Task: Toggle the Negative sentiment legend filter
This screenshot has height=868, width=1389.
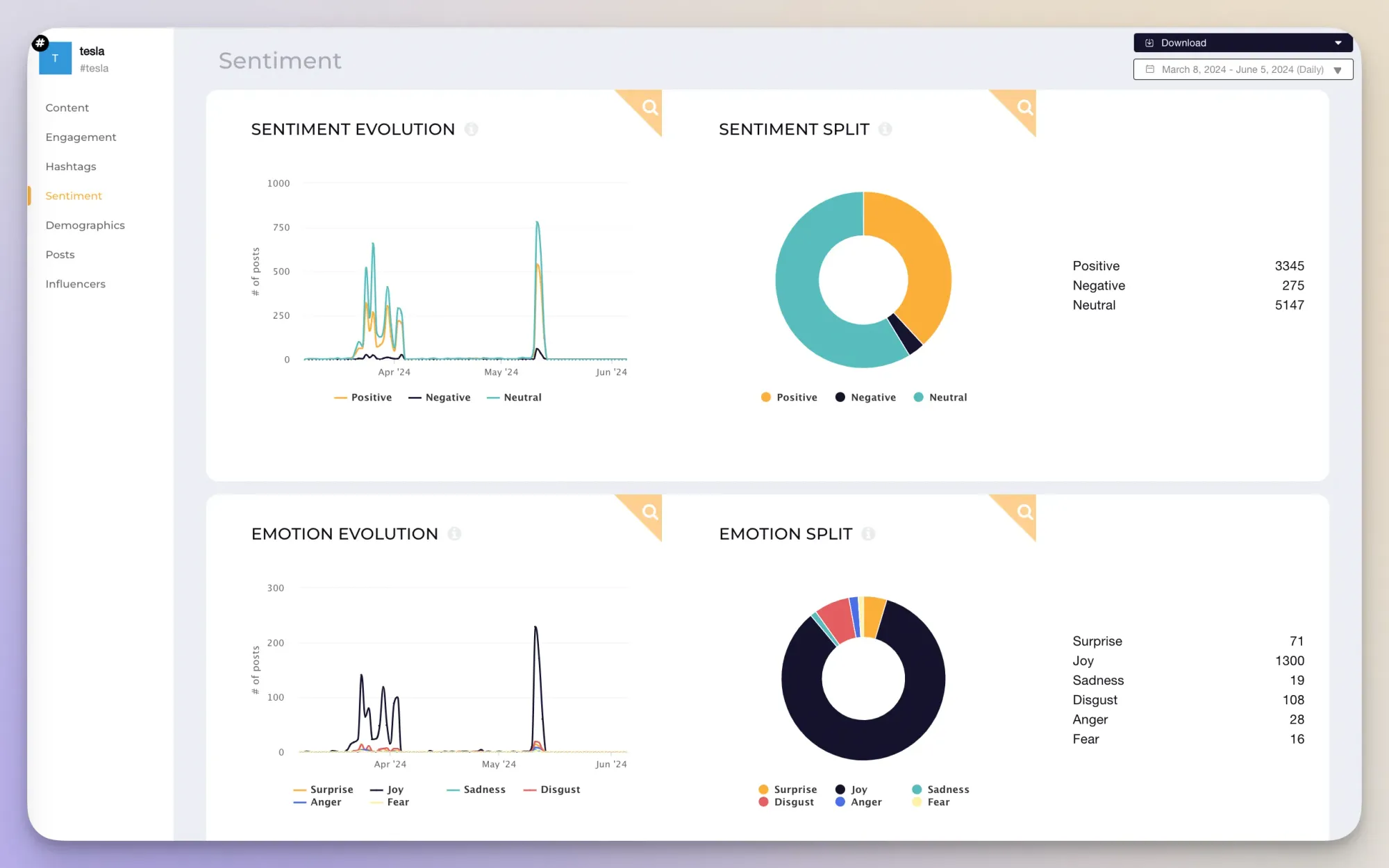Action: [440, 397]
